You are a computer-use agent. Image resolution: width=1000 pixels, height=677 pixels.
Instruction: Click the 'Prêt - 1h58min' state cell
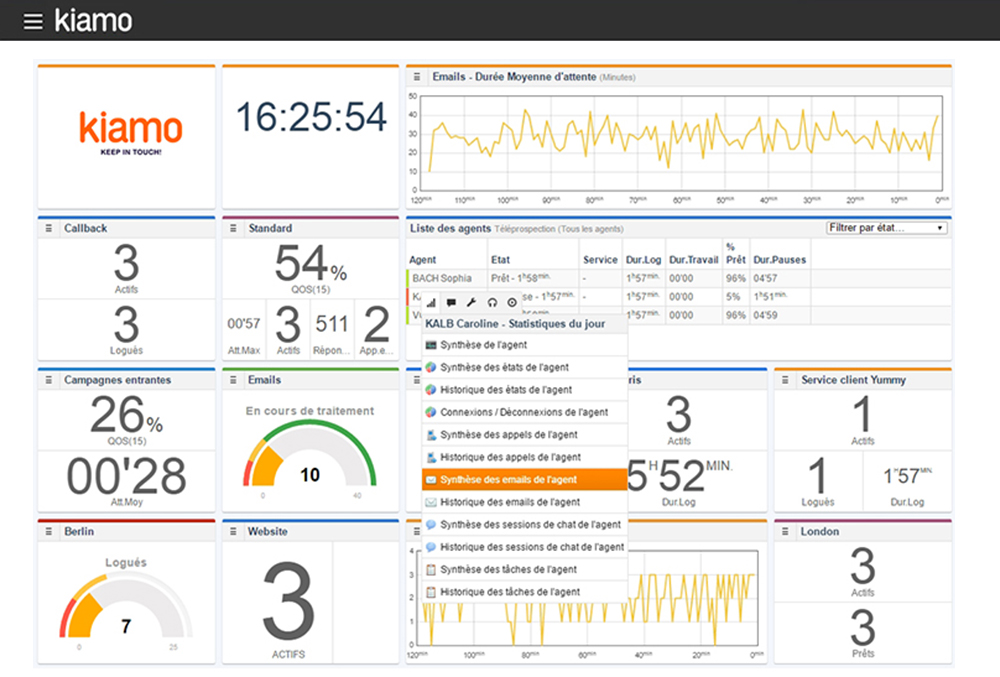coord(520,278)
